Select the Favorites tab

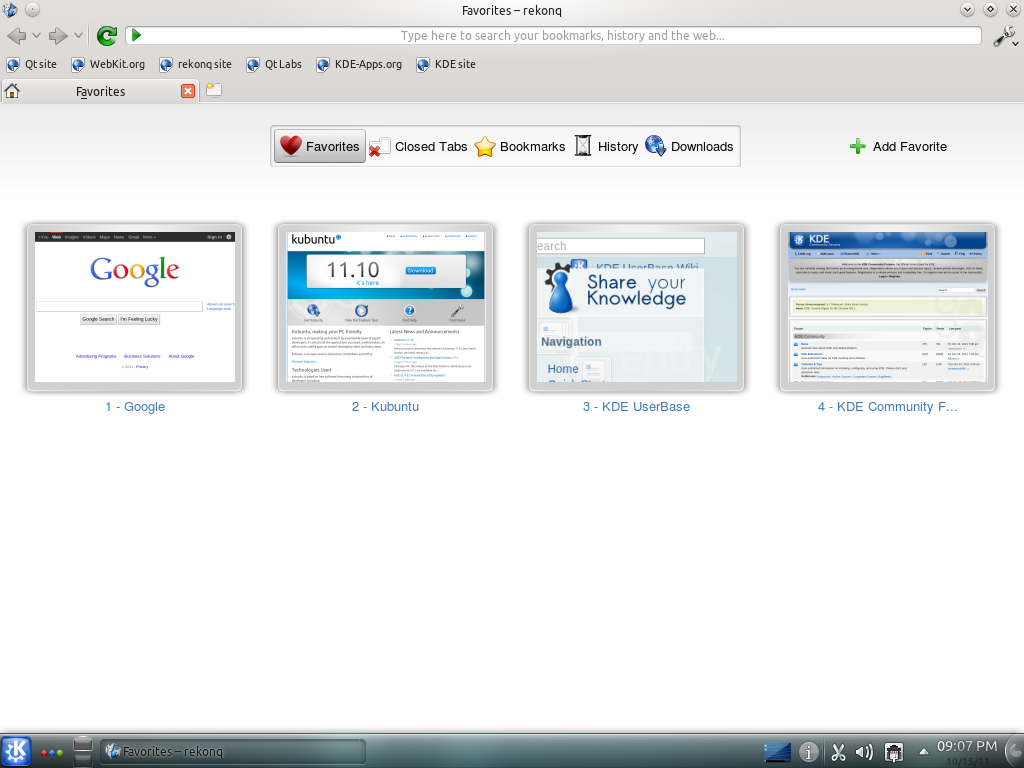tap(100, 91)
